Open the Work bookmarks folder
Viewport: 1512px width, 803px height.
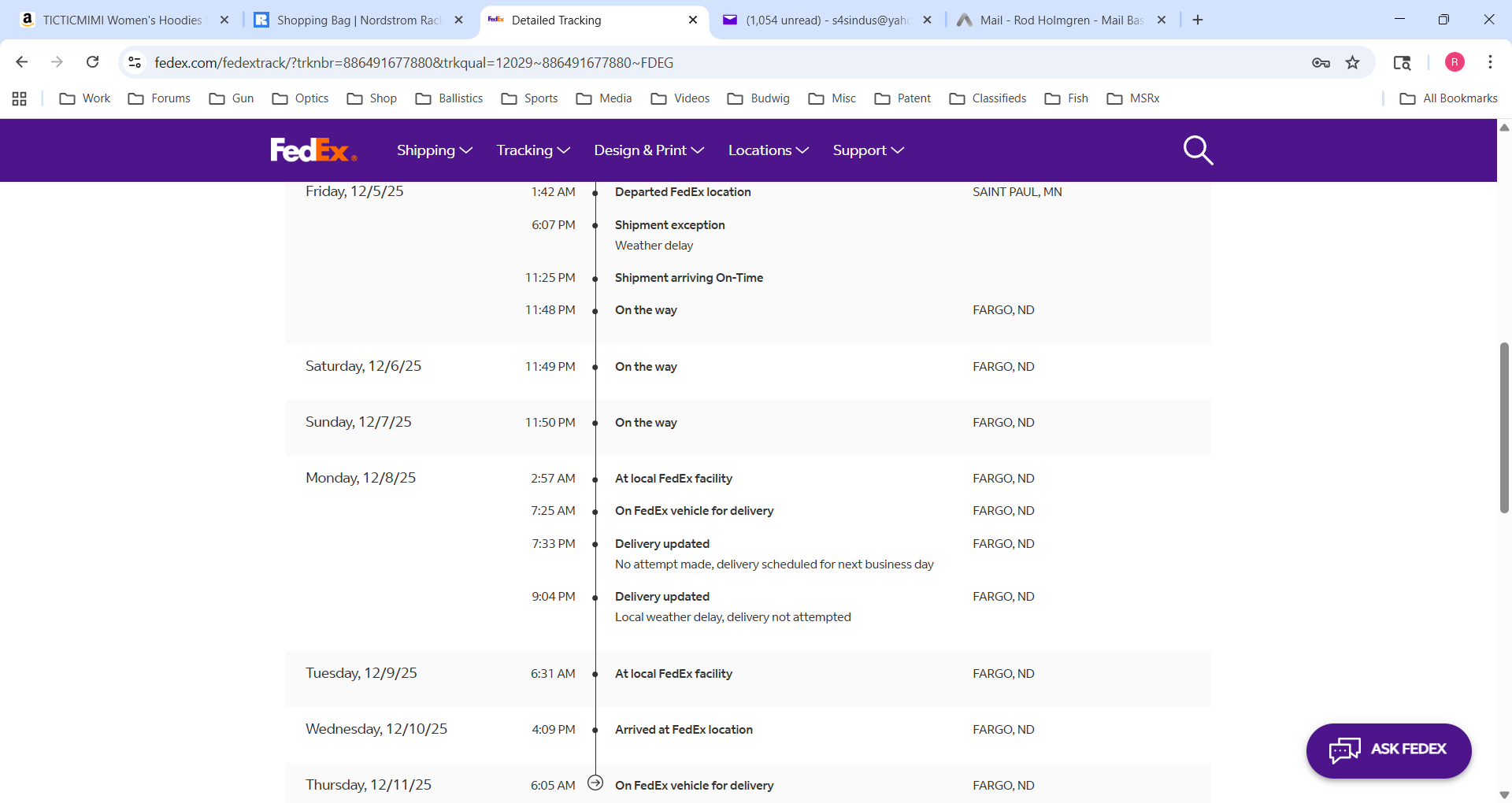(x=85, y=98)
